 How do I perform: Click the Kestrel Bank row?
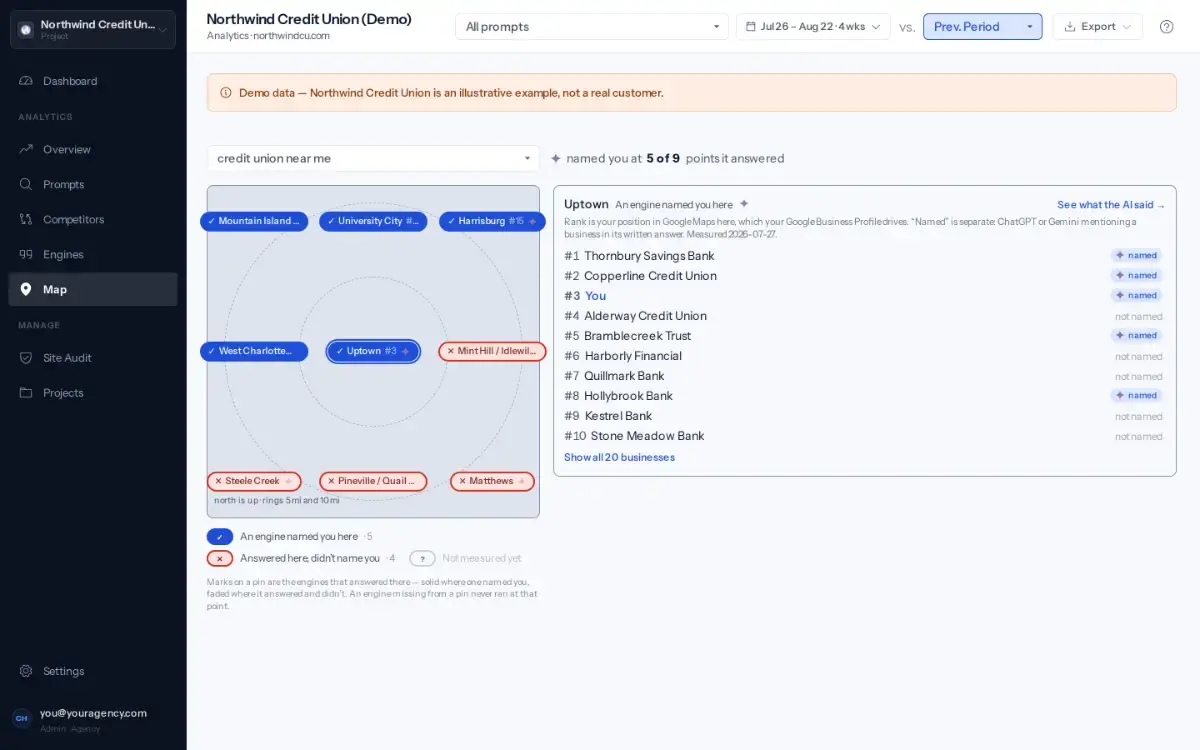pos(864,416)
